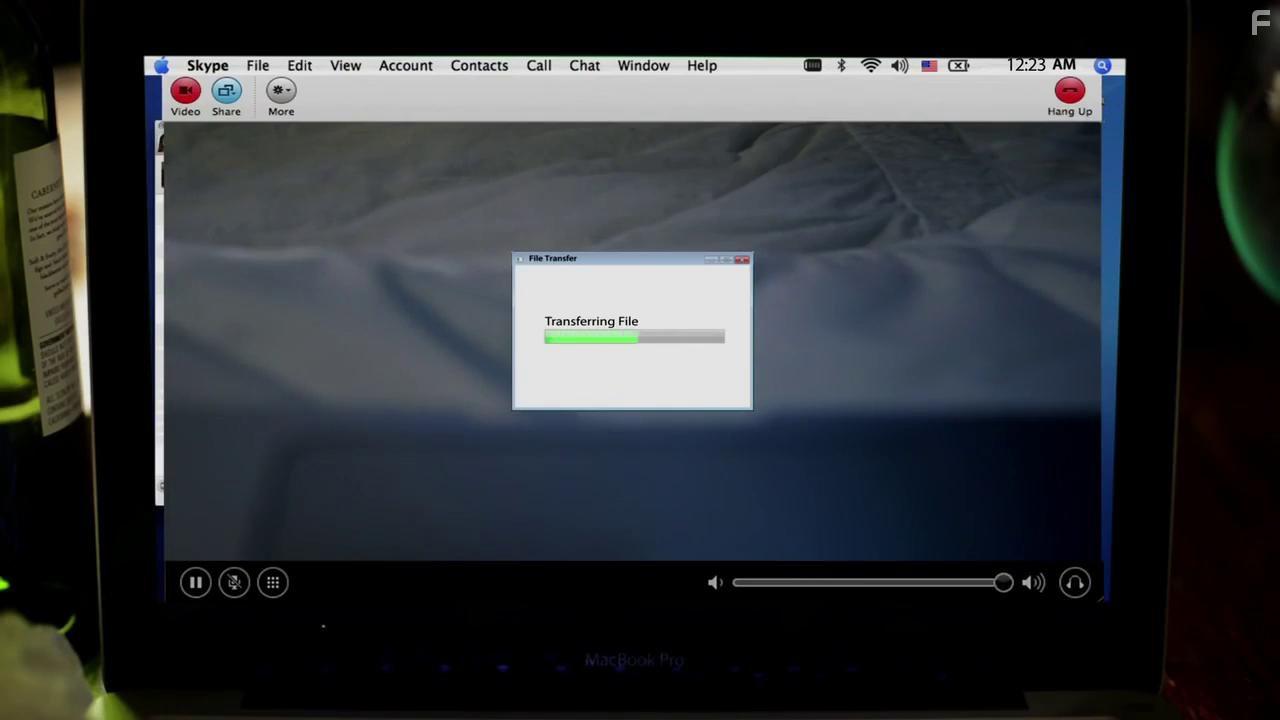Click the Share screen icon

[x=226, y=91]
